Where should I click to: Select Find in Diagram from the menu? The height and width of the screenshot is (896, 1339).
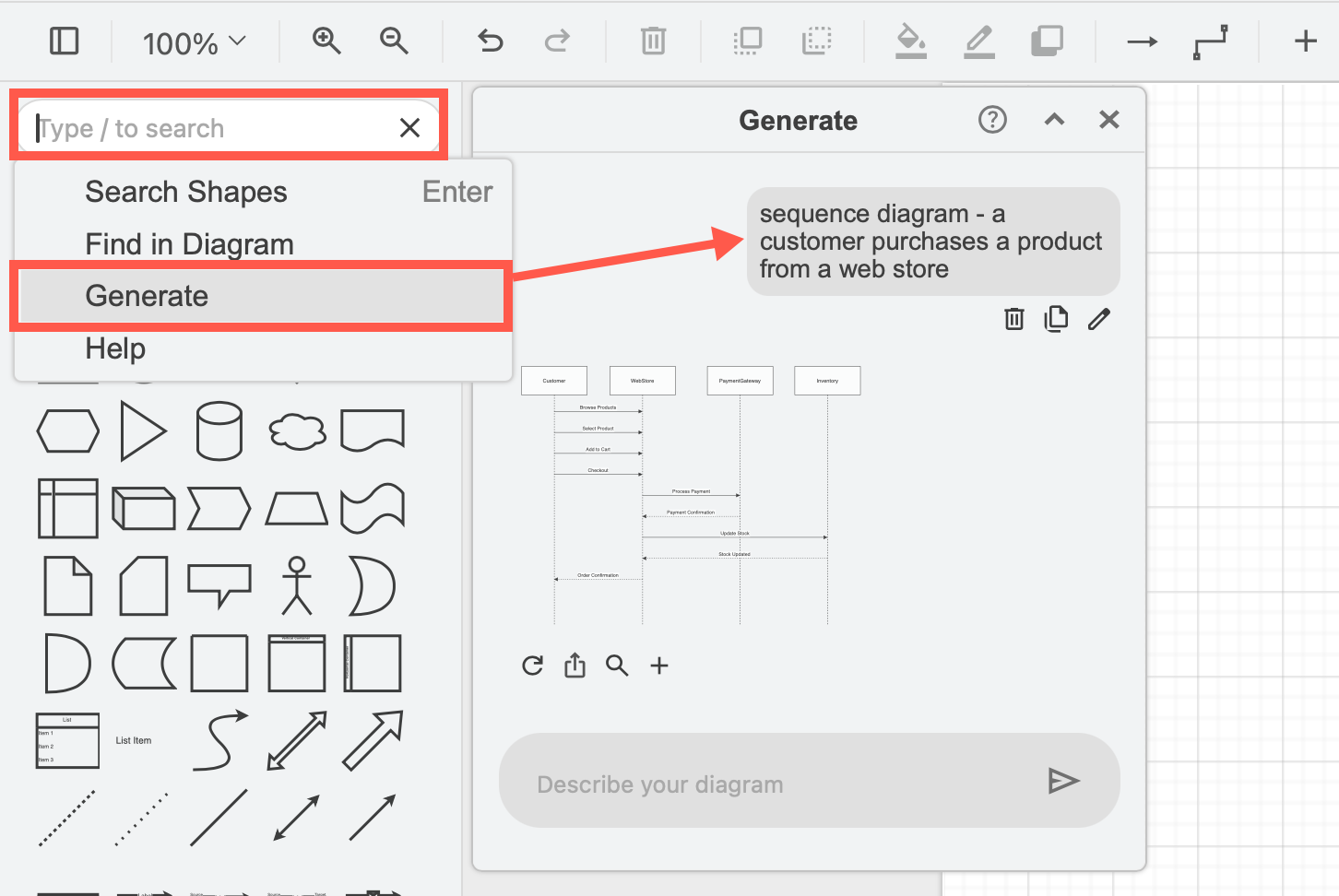188,243
